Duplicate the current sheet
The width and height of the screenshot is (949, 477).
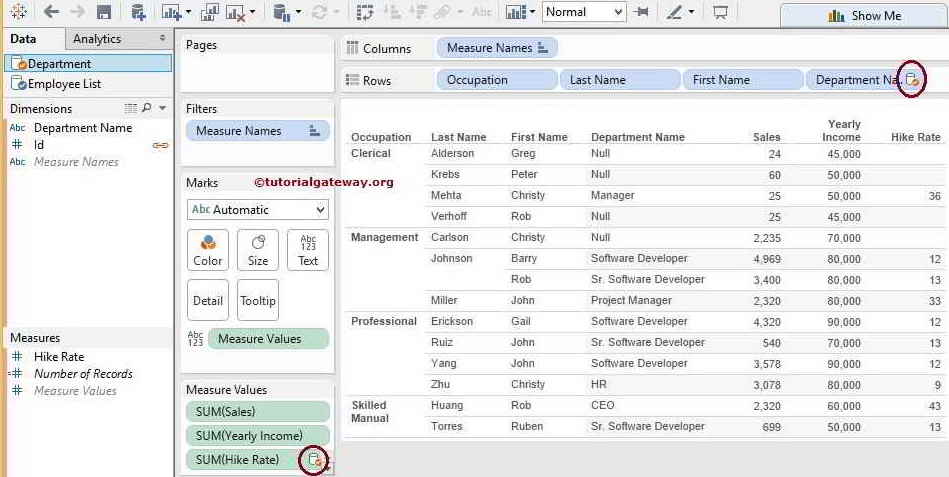(x=209, y=12)
